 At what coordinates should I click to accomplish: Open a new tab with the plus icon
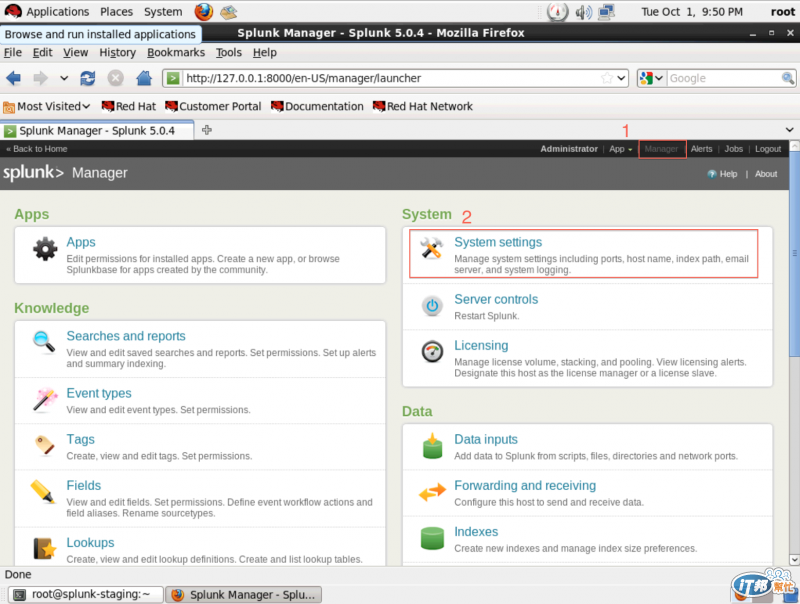207,130
